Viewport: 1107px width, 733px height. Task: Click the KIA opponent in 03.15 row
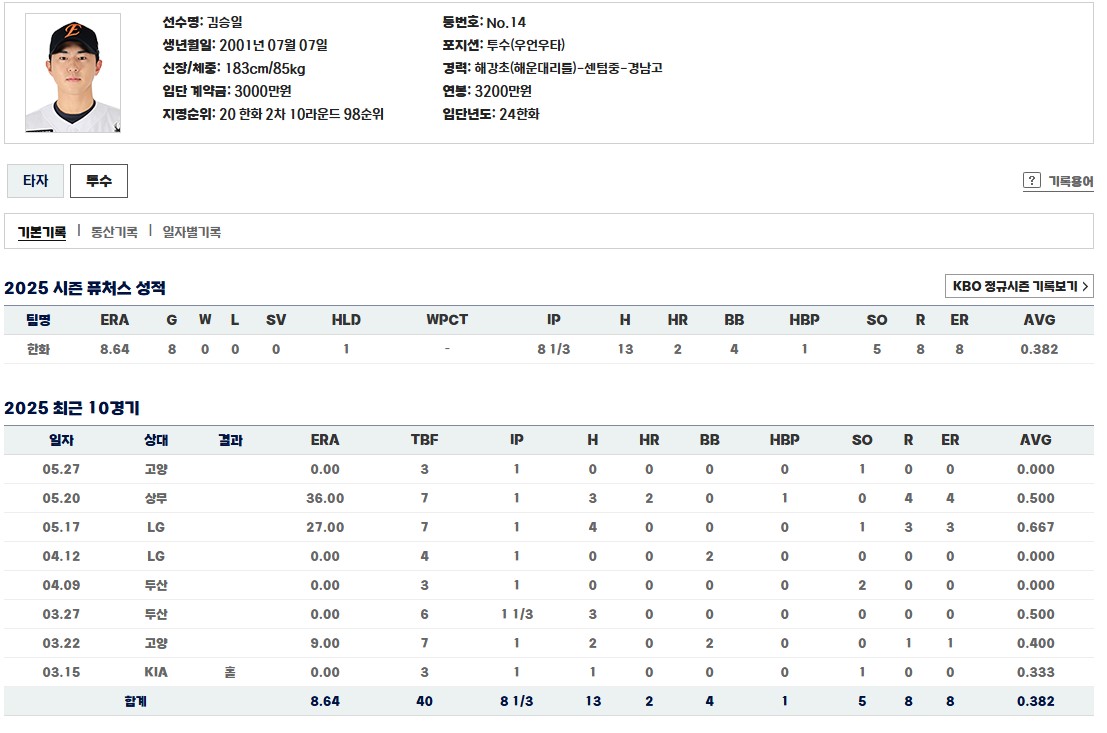point(156,672)
